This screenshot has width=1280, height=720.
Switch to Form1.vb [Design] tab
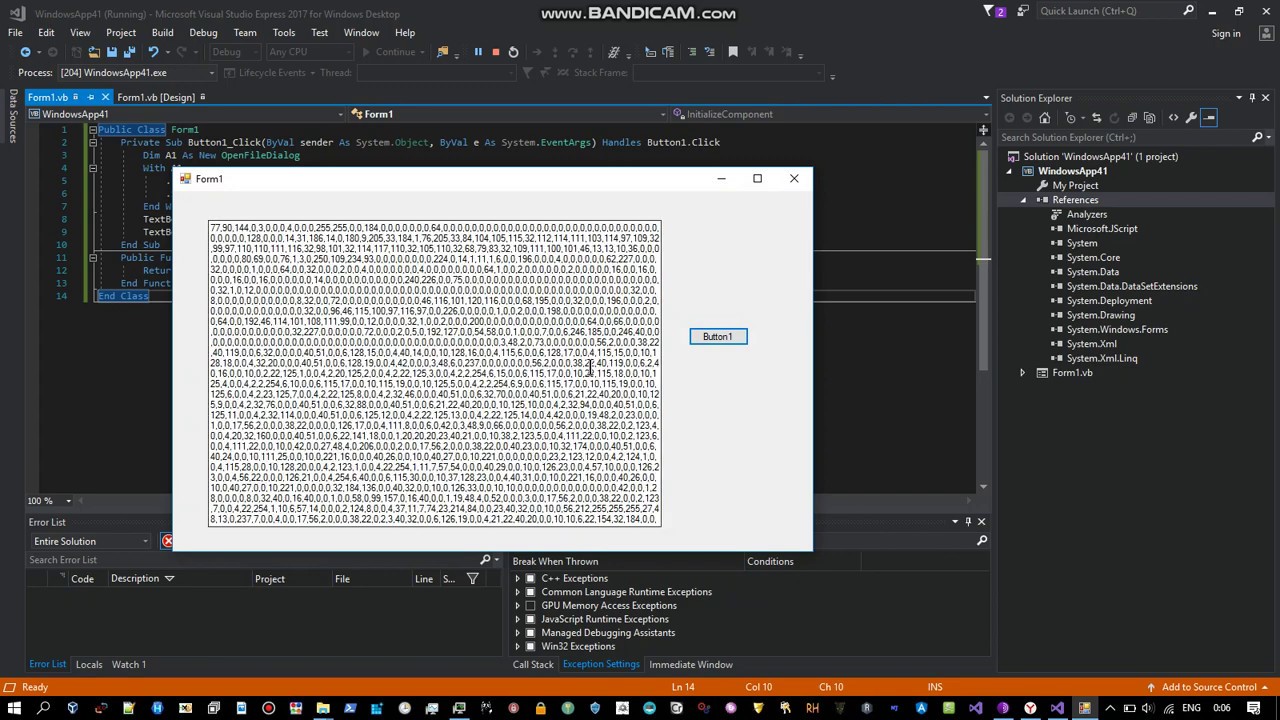coord(156,97)
